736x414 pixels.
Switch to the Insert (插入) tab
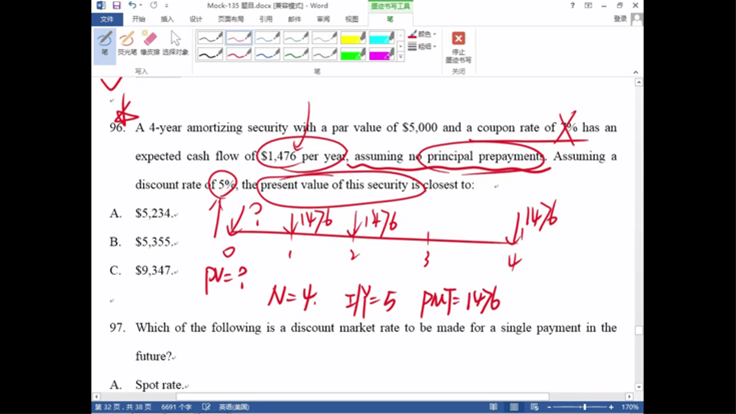pyautogui.click(x=167, y=19)
